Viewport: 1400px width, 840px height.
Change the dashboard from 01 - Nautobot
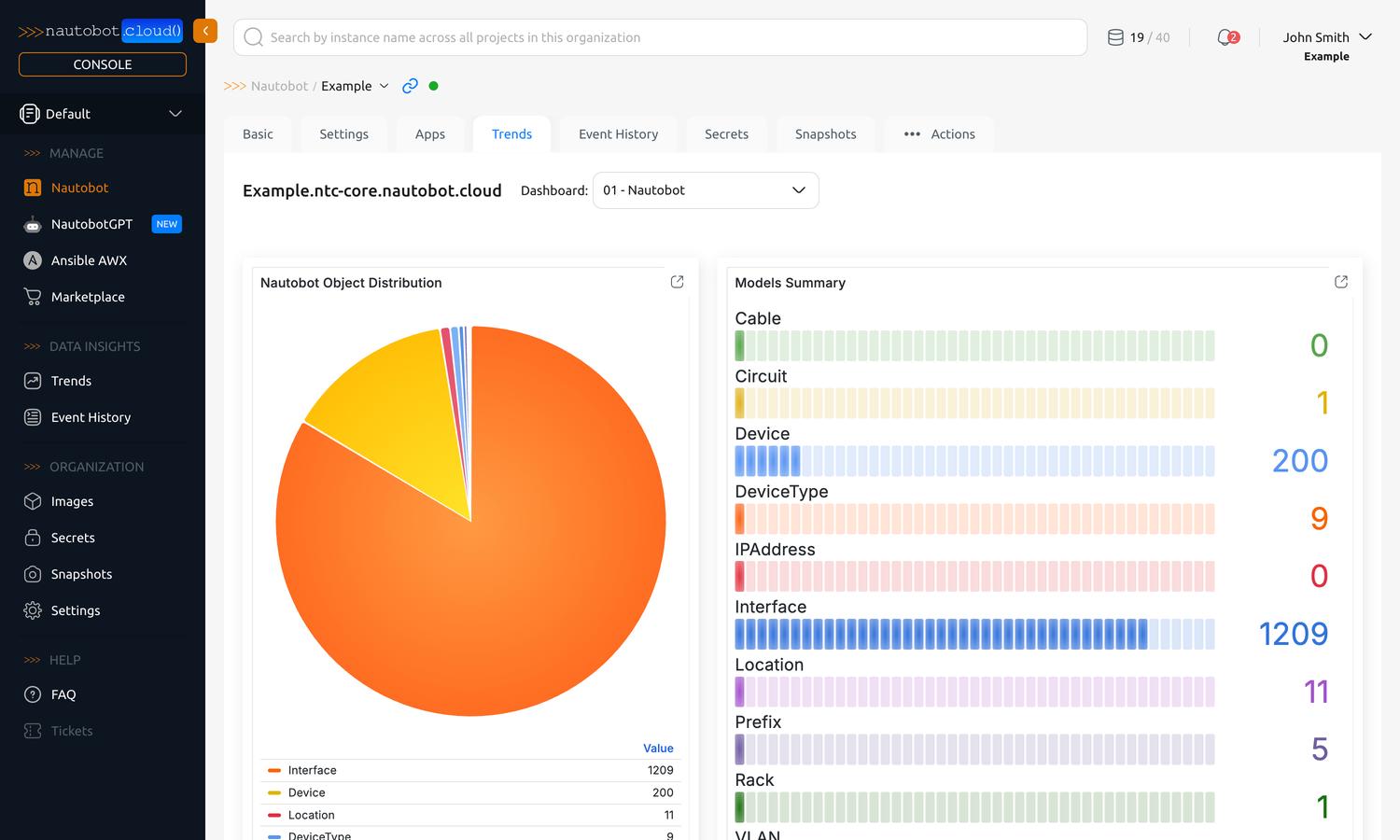pos(705,189)
